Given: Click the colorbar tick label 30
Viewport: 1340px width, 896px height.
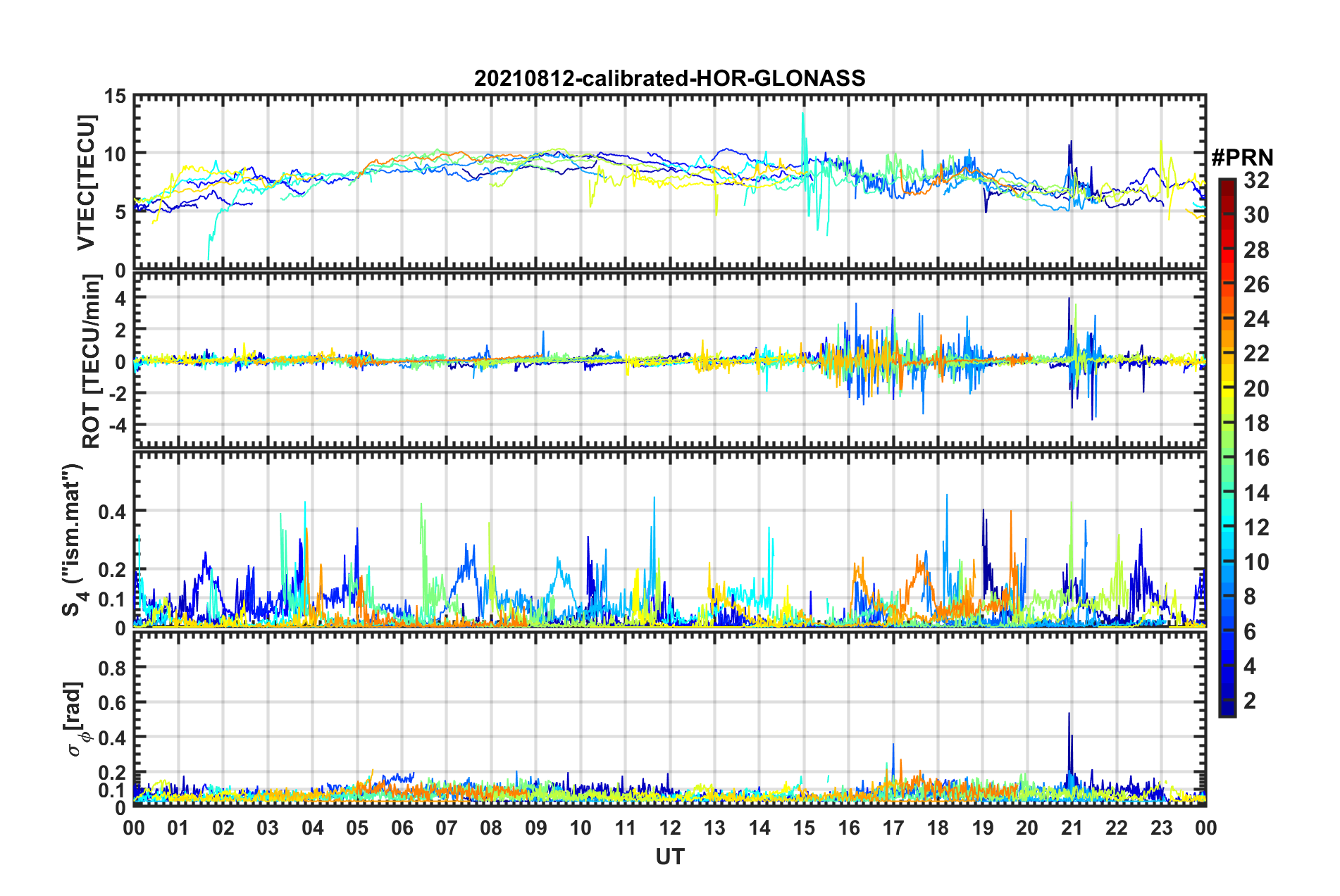Looking at the screenshot, I should tap(1256, 215).
